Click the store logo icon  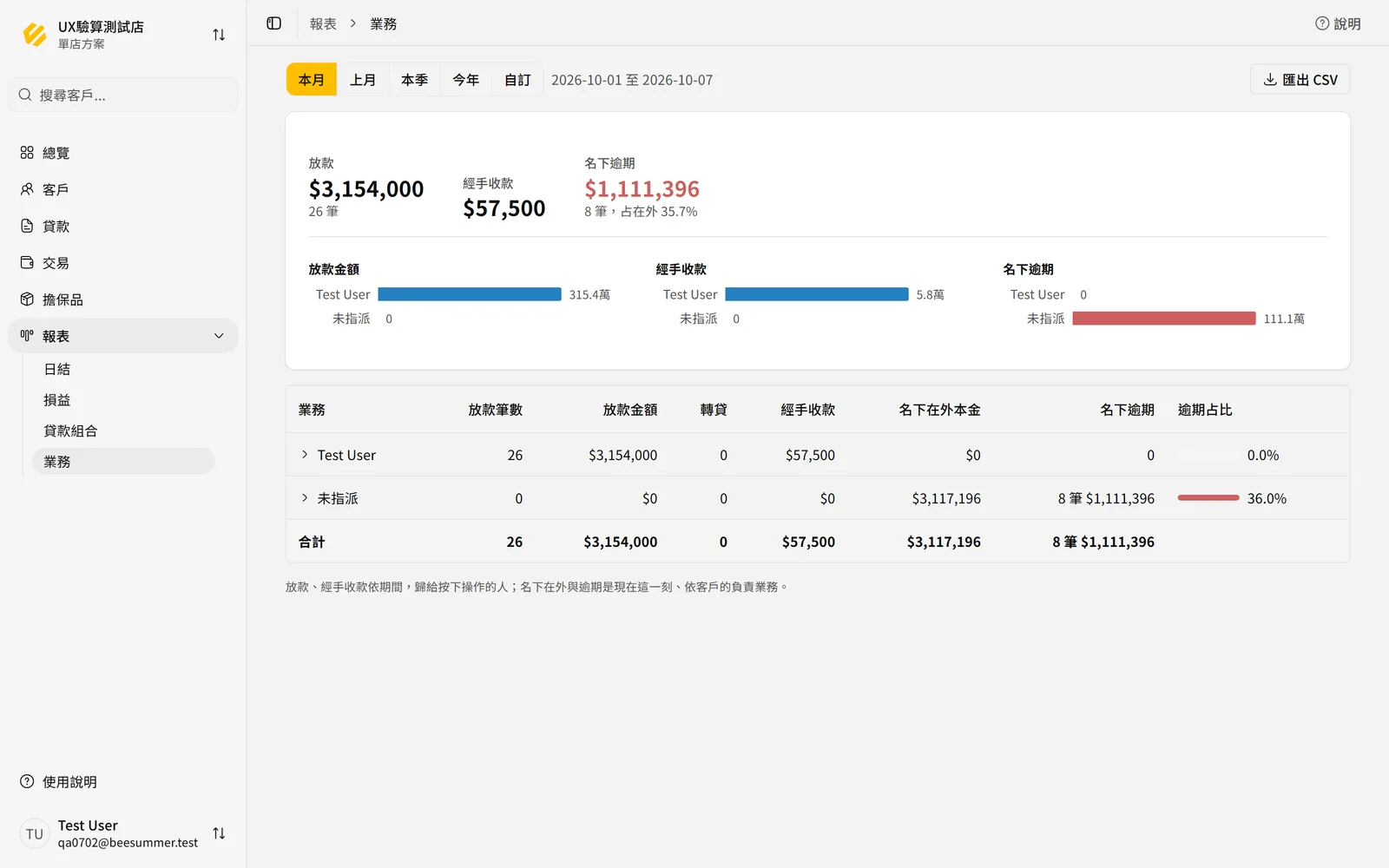point(35,35)
